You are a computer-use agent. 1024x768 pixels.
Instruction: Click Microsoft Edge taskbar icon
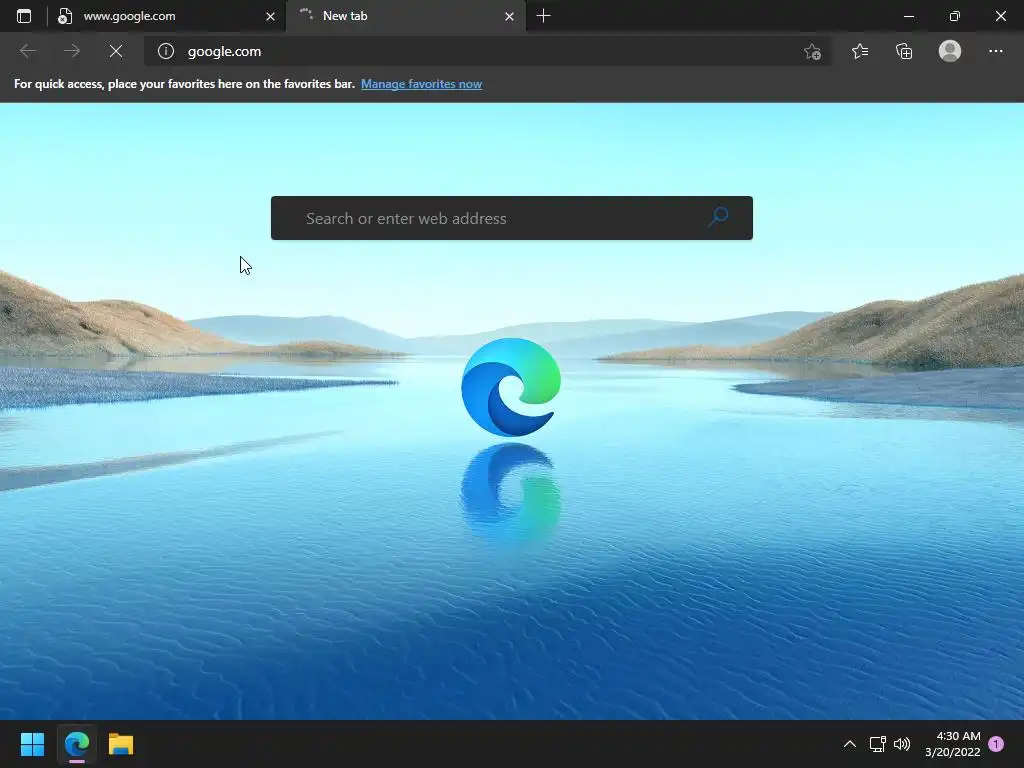[x=76, y=744]
